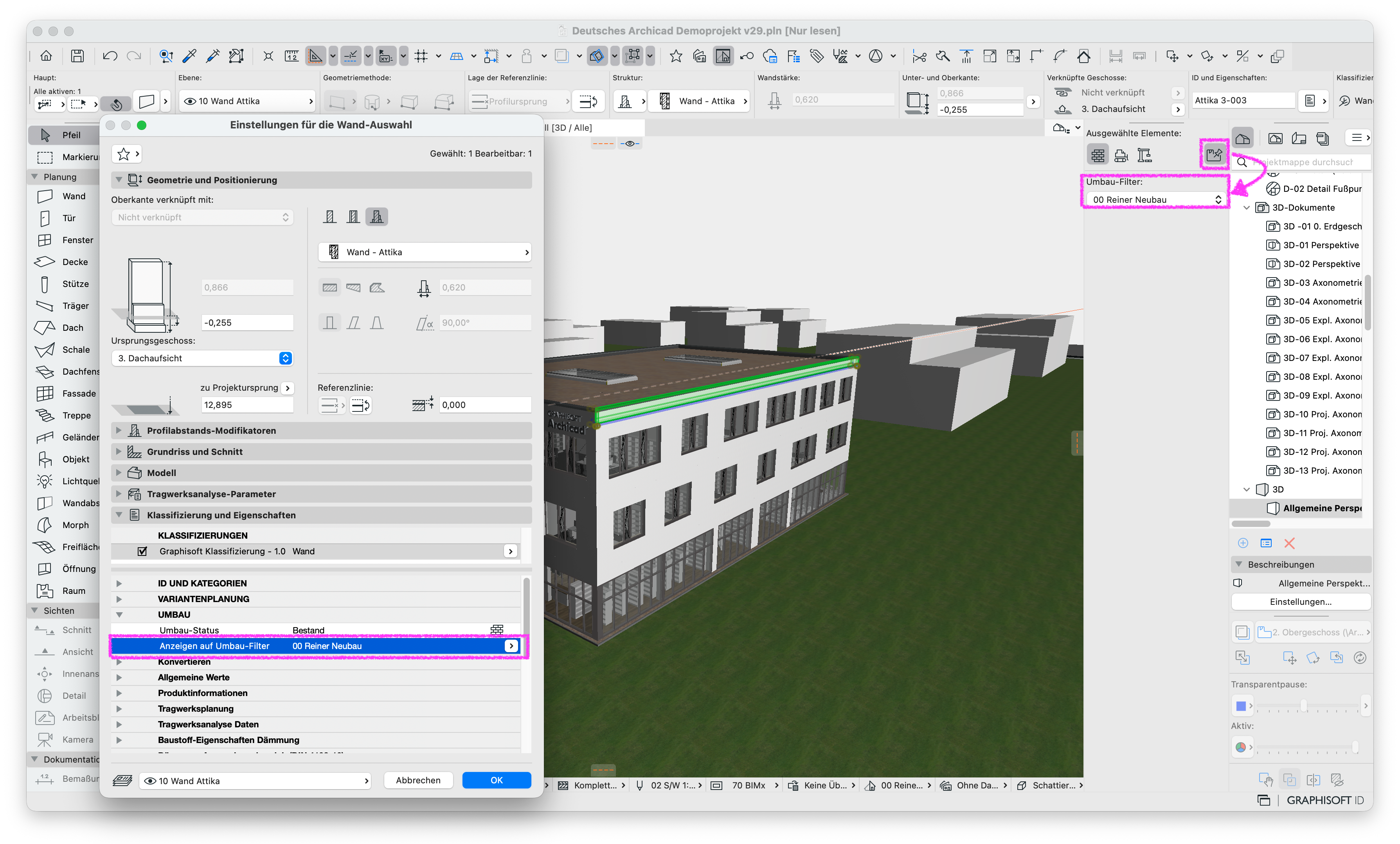
Task: Click the Abbrechen button
Action: coord(418,780)
